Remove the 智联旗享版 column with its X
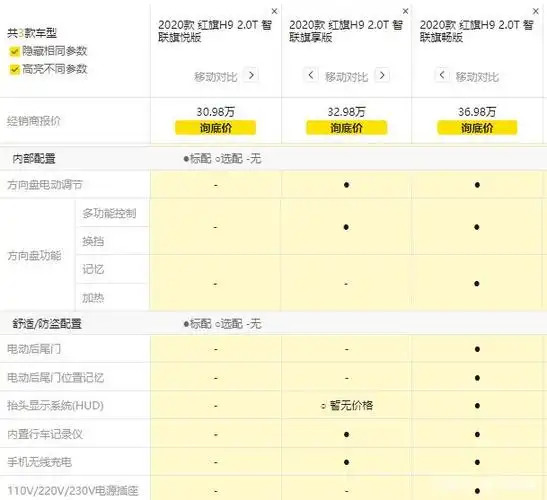The image size is (547, 500). coord(405,11)
